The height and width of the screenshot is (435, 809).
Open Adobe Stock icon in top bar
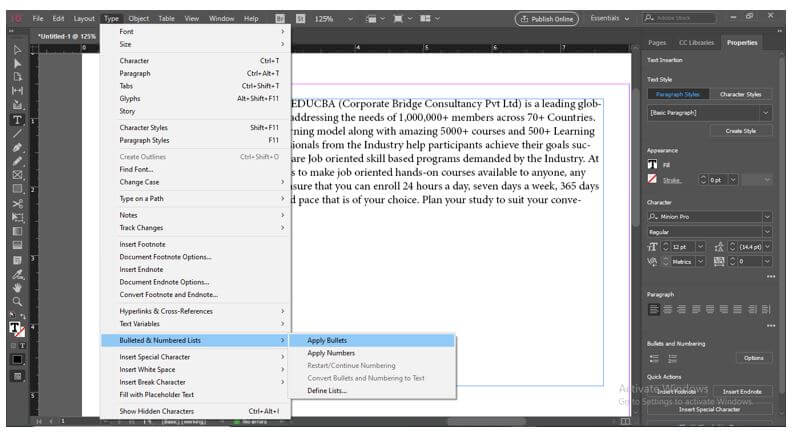(x=300, y=19)
